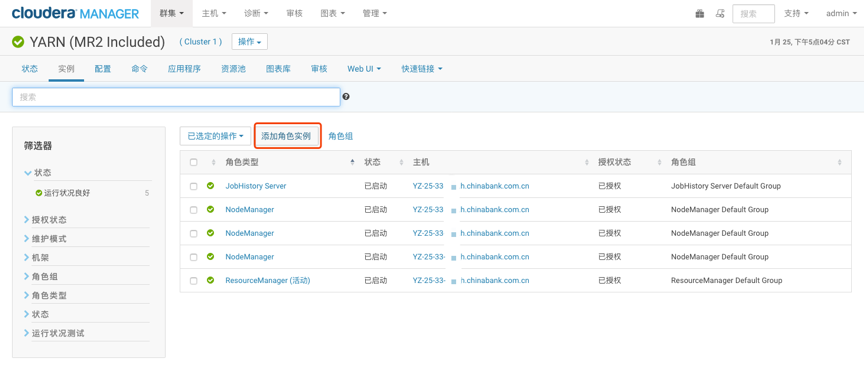The height and width of the screenshot is (368, 864).
Task: Open the 已选定的操作 dropdown
Action: tap(215, 136)
